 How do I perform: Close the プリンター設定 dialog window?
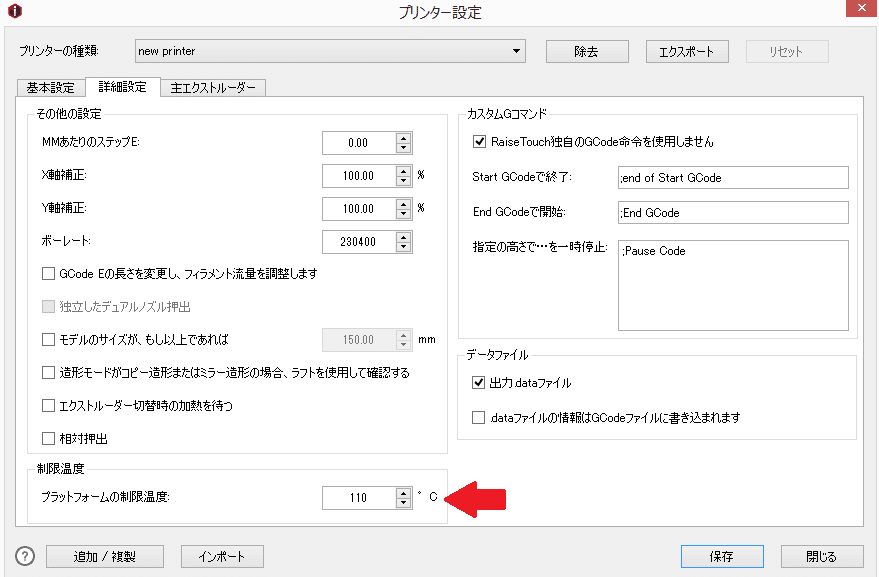tap(862, 8)
